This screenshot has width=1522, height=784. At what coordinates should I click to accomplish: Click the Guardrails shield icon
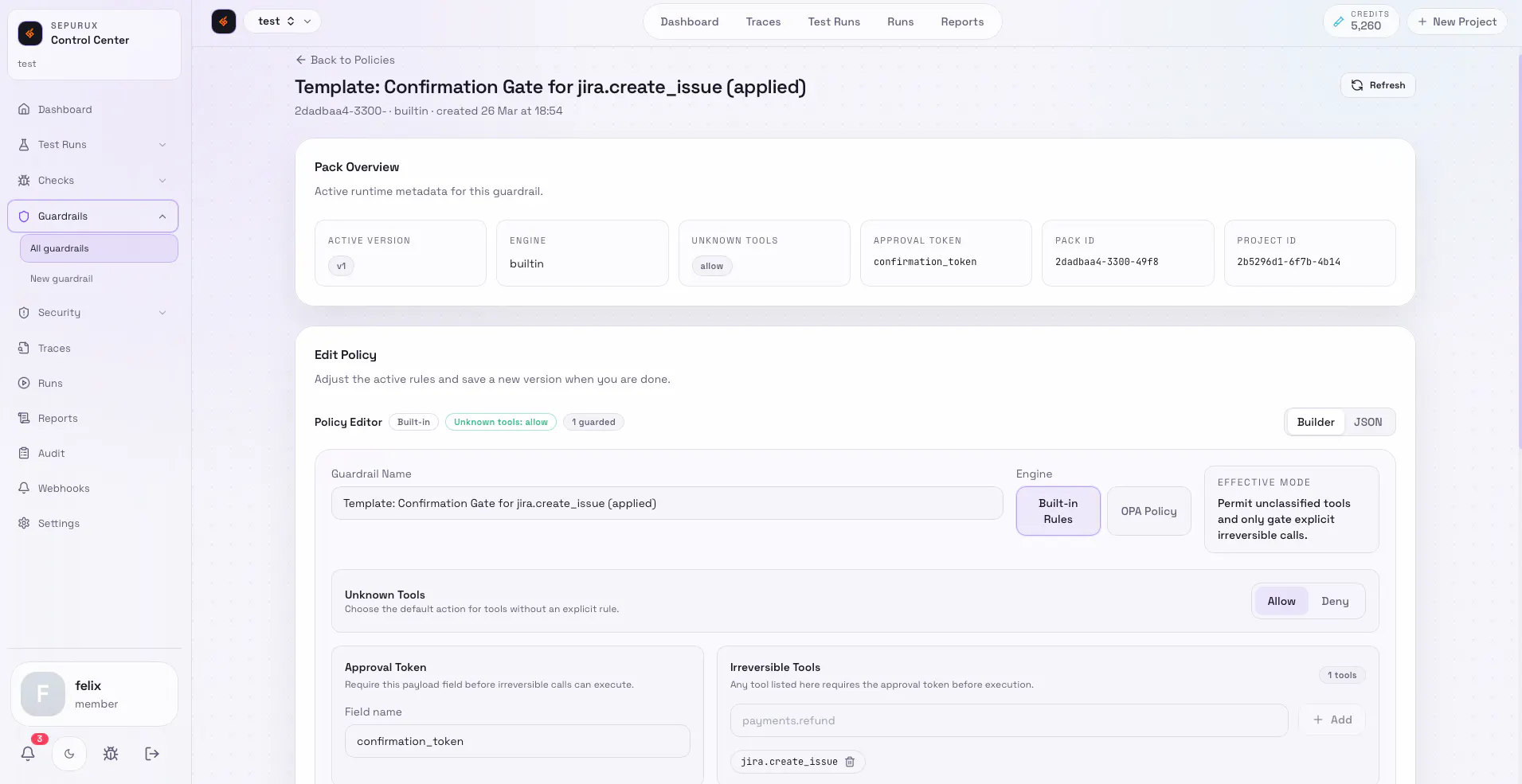point(24,216)
